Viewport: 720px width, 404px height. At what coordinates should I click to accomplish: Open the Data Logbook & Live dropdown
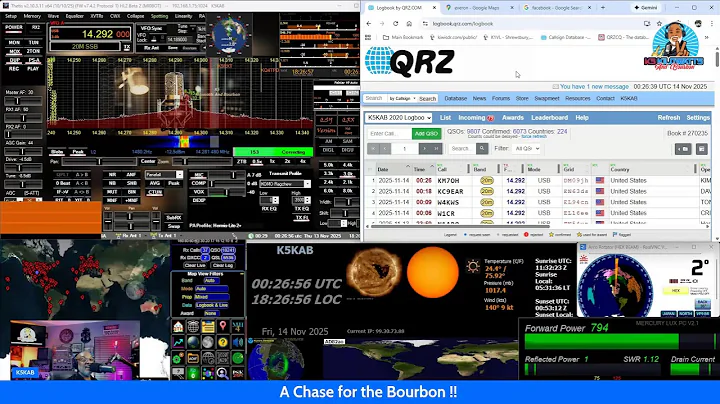click(211, 305)
